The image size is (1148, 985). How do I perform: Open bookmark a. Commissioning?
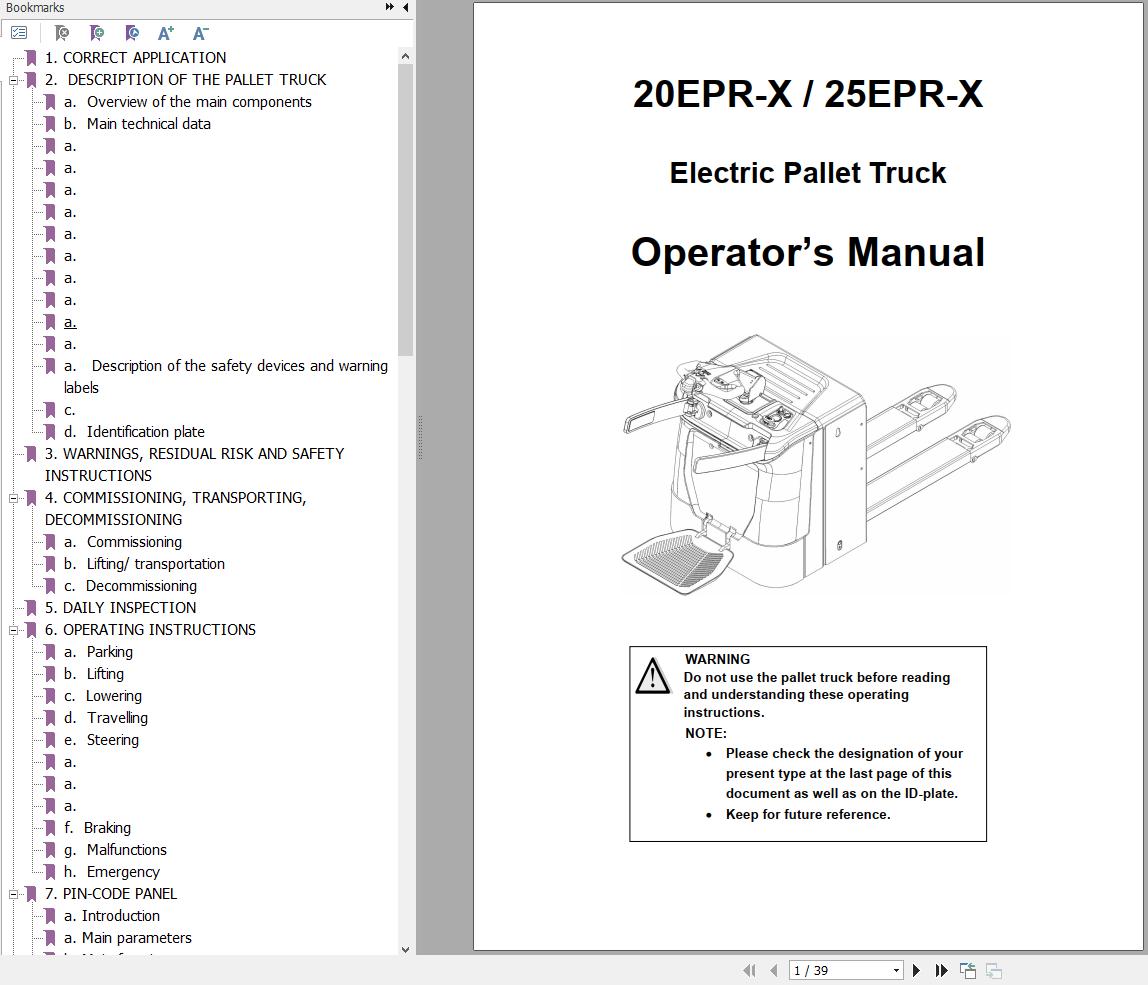tap(122, 542)
